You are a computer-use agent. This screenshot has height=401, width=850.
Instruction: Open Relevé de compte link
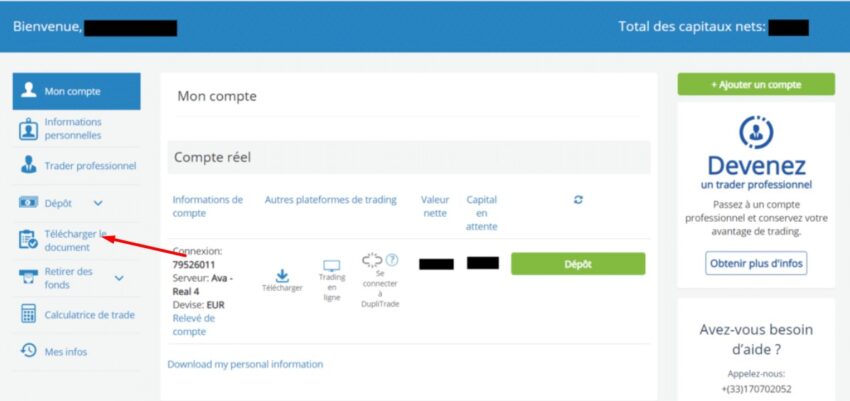tap(194, 325)
